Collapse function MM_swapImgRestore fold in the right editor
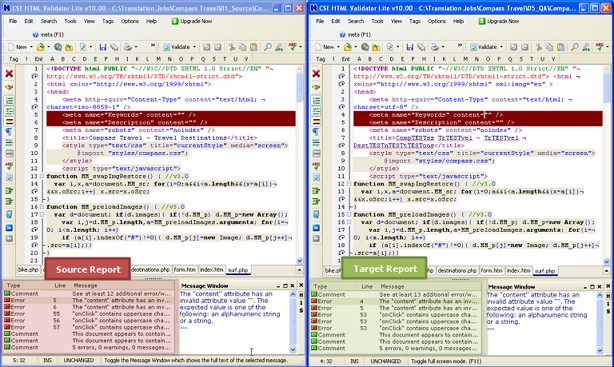Viewport: 614px width, 367px height. click(x=349, y=184)
